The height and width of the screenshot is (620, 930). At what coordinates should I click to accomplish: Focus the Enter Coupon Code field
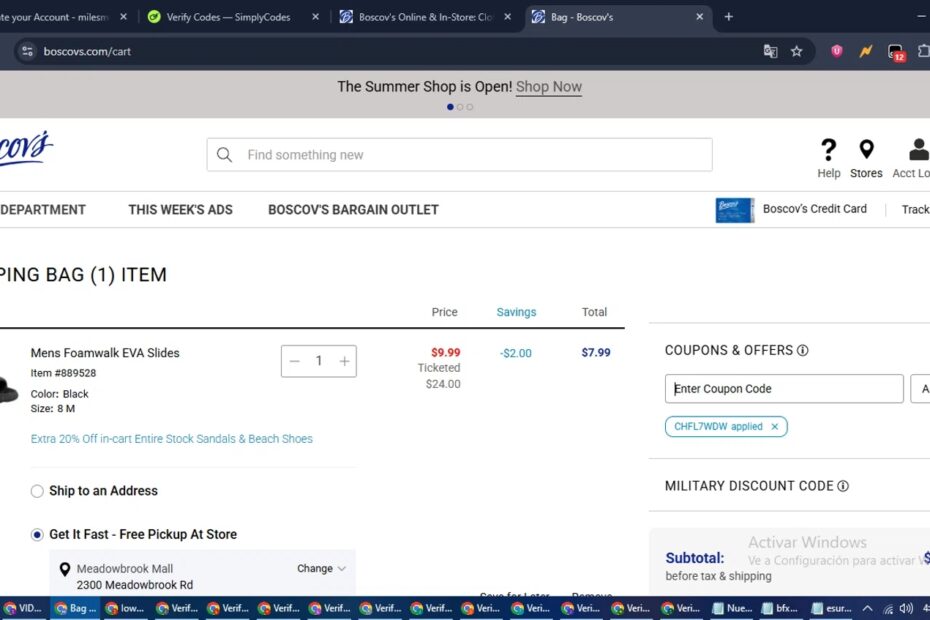tap(784, 389)
